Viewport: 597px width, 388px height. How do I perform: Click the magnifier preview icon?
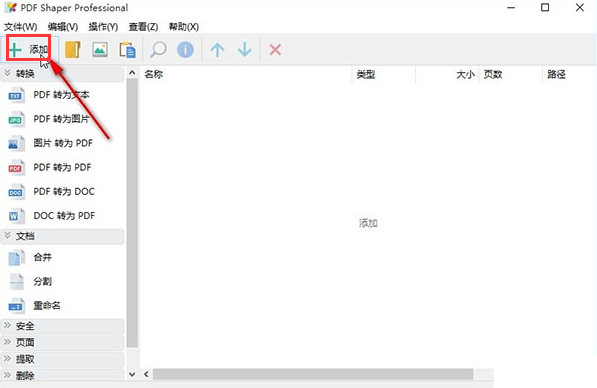pos(158,49)
